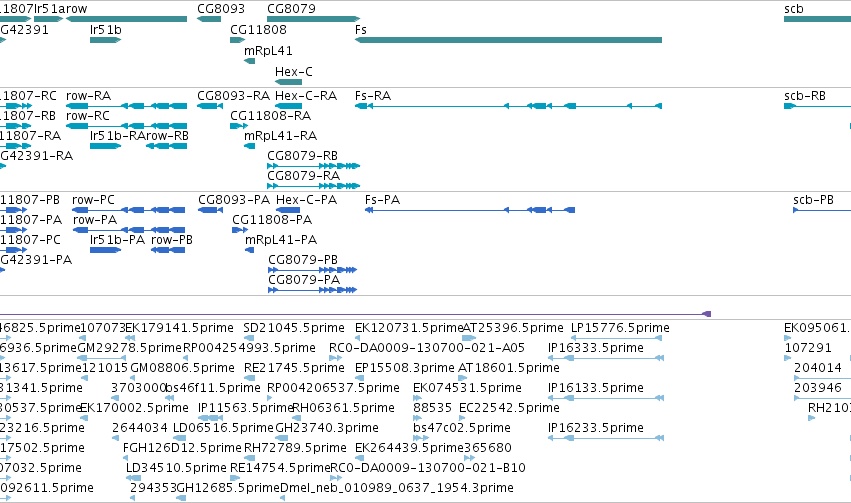The width and height of the screenshot is (851, 503).
Task: Select the row-PA protein label
Action: (x=95, y=220)
